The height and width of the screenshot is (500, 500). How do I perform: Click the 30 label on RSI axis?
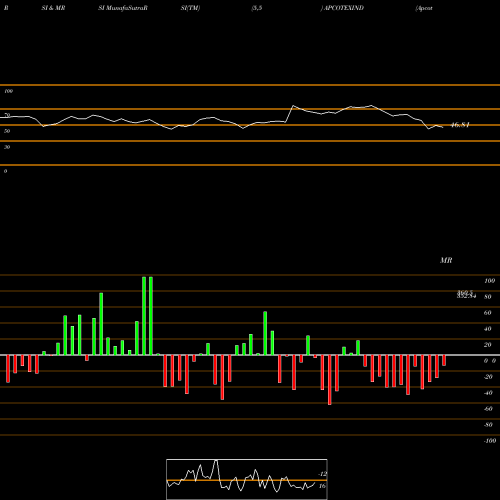(x=7, y=147)
